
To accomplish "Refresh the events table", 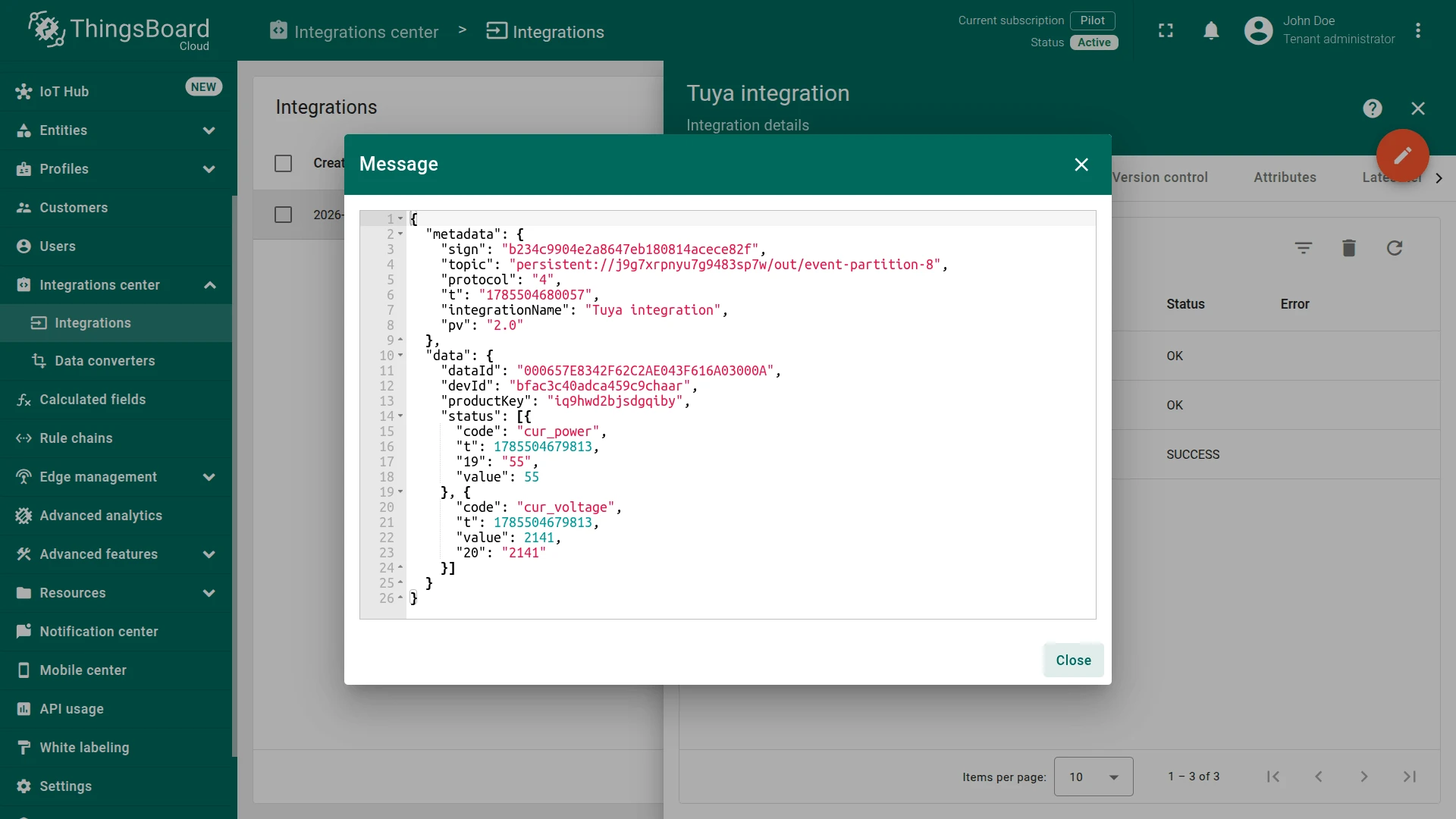I will 1394,248.
